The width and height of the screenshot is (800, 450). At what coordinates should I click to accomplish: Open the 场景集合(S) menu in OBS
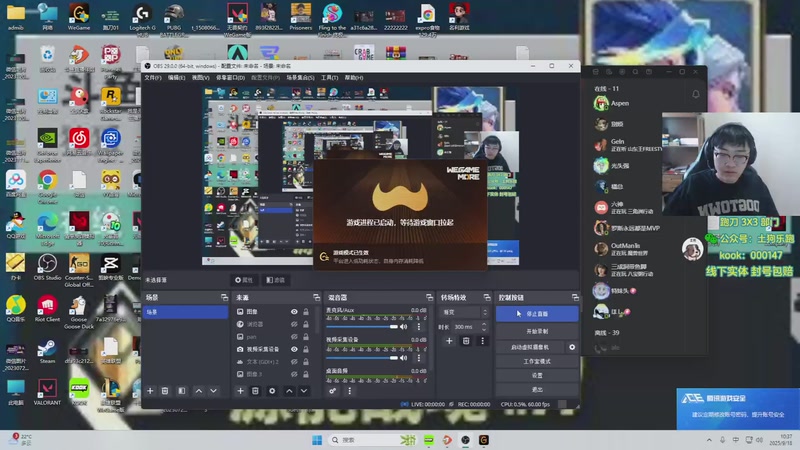301,78
